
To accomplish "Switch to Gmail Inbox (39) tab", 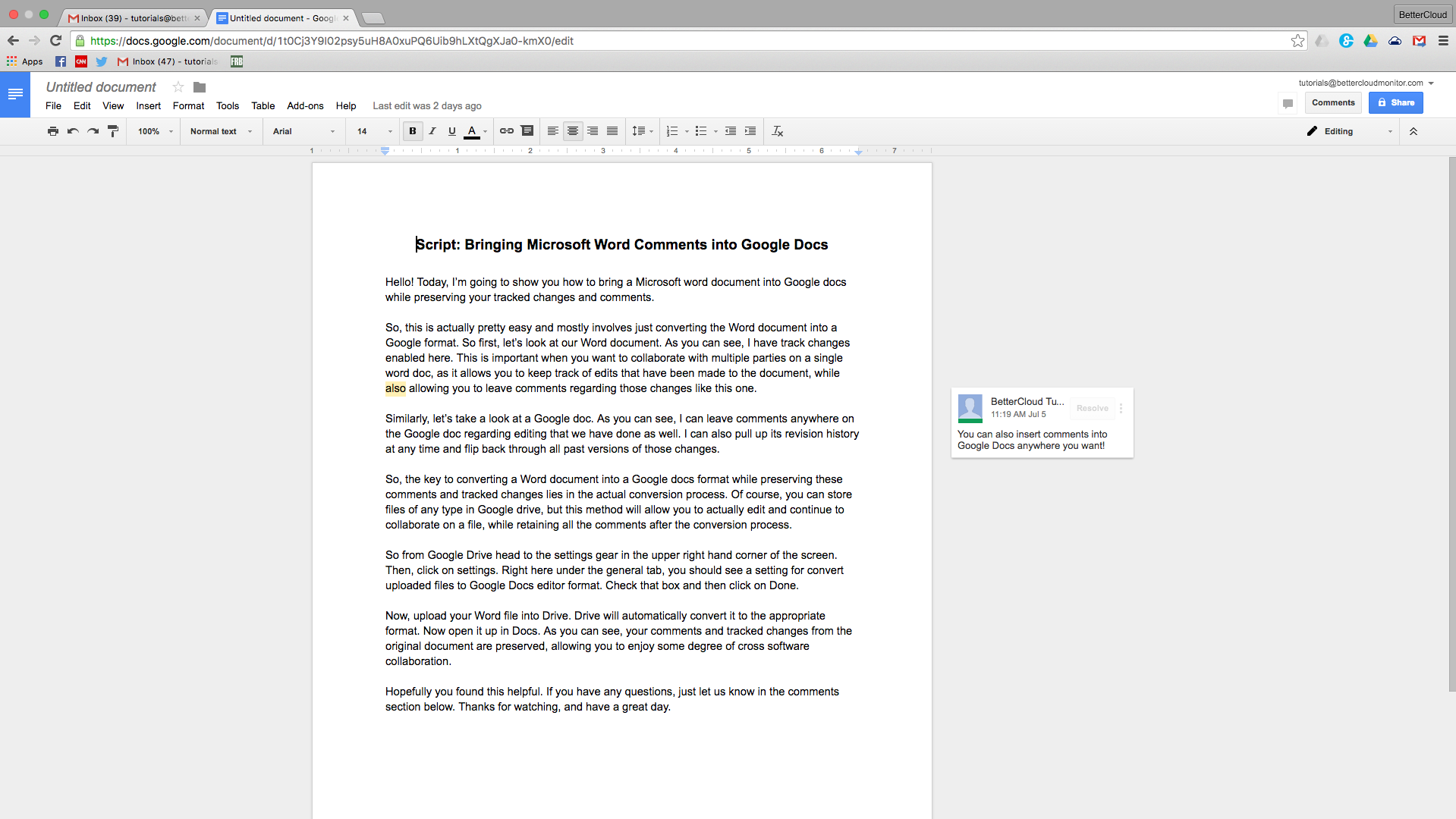I will [133, 17].
